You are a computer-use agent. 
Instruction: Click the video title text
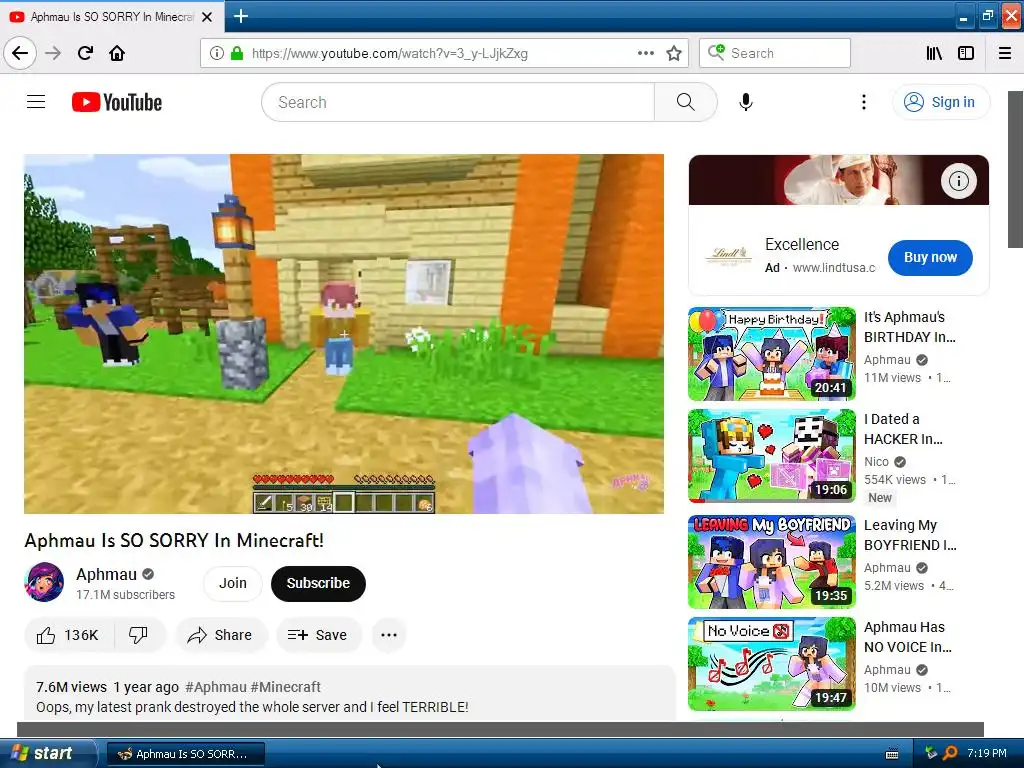(x=174, y=540)
